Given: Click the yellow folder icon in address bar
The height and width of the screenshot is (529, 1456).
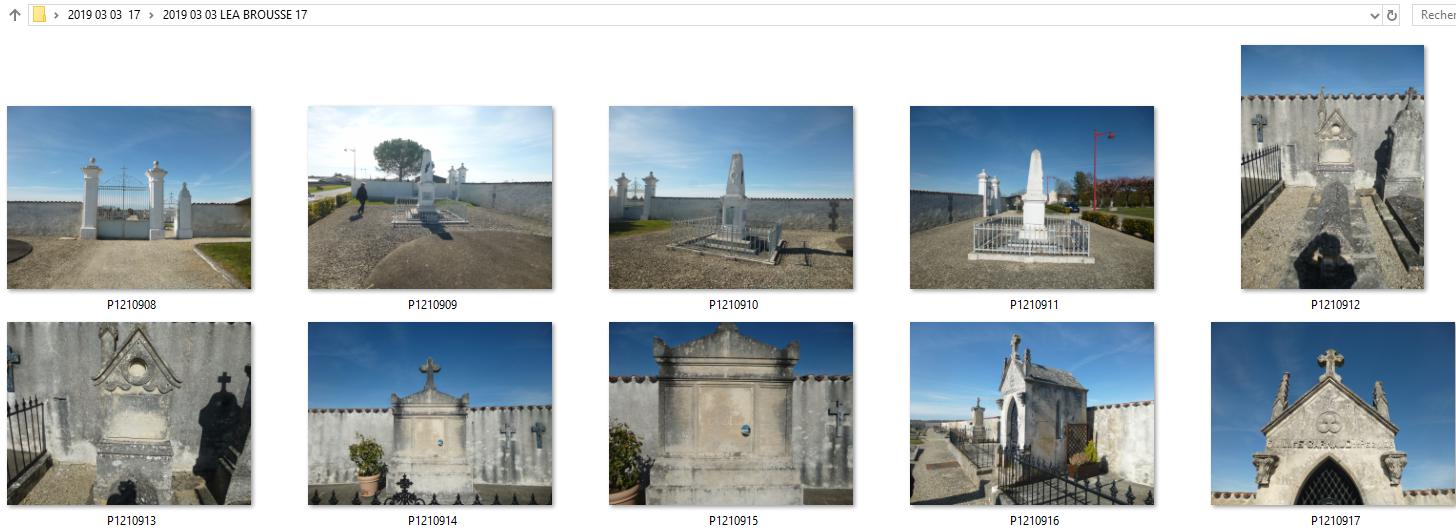Looking at the screenshot, I should click(39, 15).
